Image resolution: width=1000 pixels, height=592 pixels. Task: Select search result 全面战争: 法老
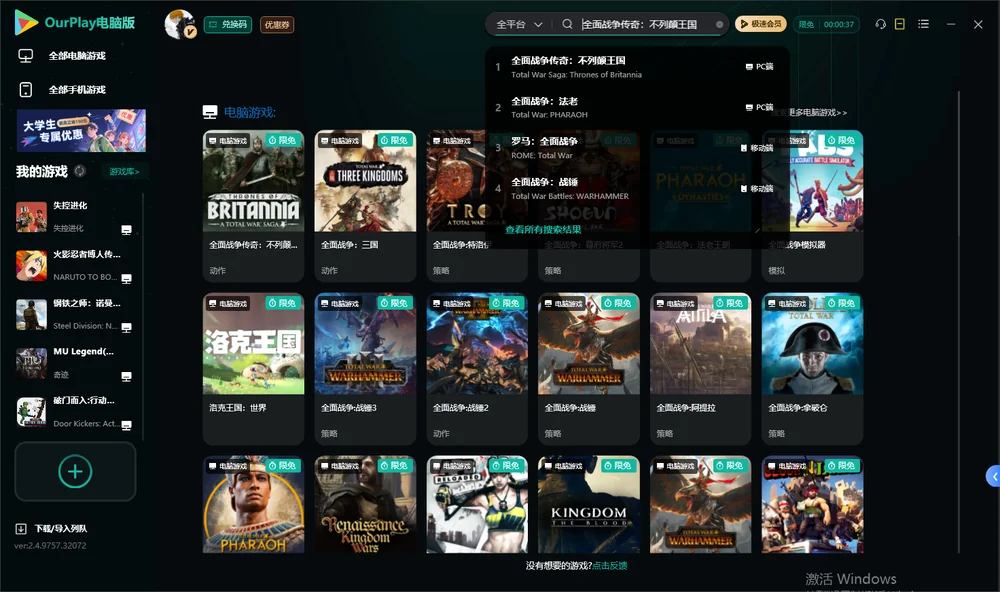coord(636,107)
